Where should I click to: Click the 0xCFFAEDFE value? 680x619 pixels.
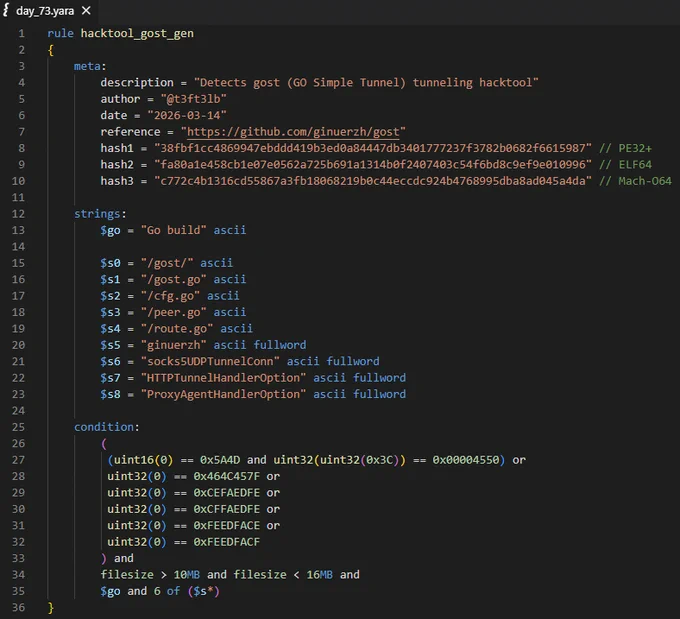(227, 509)
